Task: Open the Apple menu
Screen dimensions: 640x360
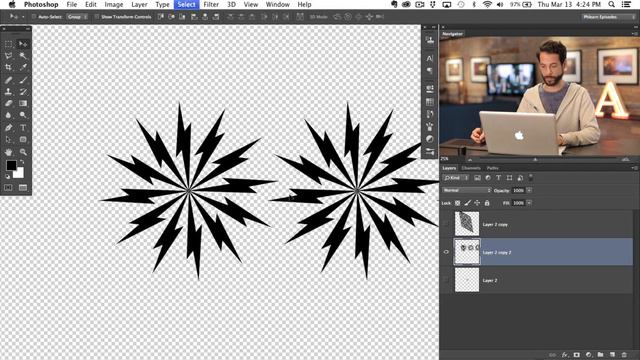Action: click(x=12, y=4)
